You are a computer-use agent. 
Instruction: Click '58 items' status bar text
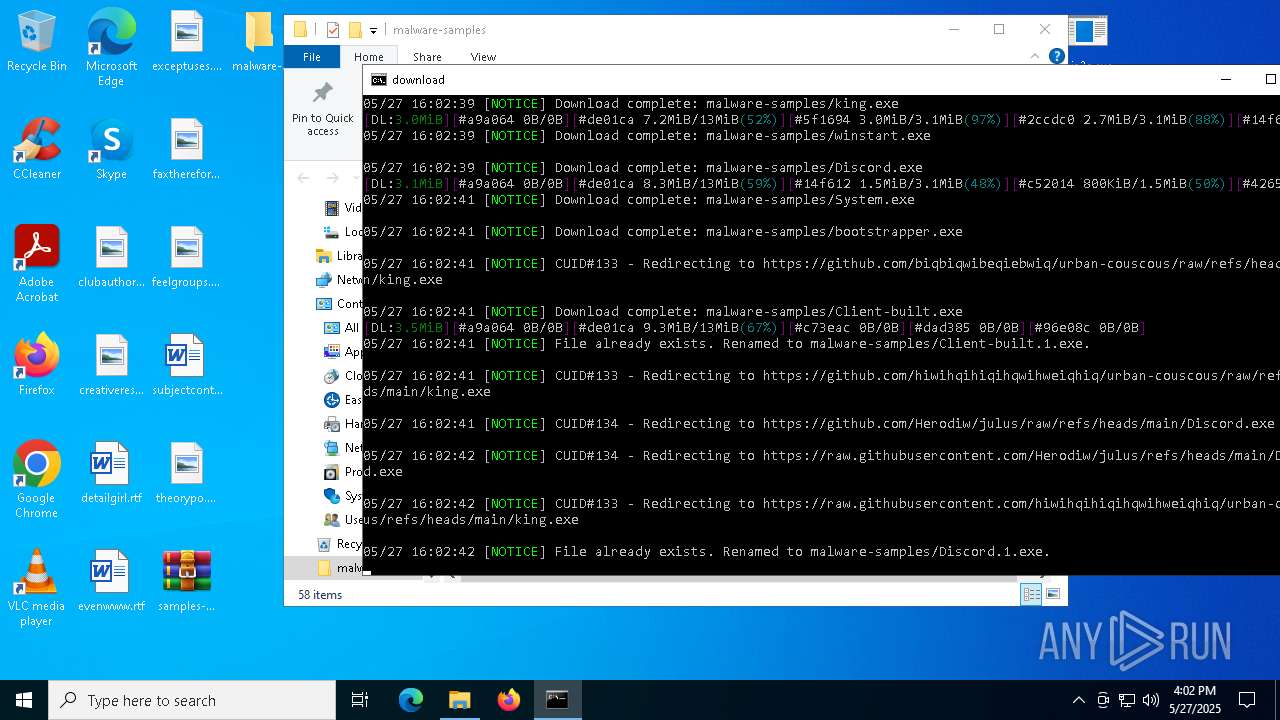320,594
